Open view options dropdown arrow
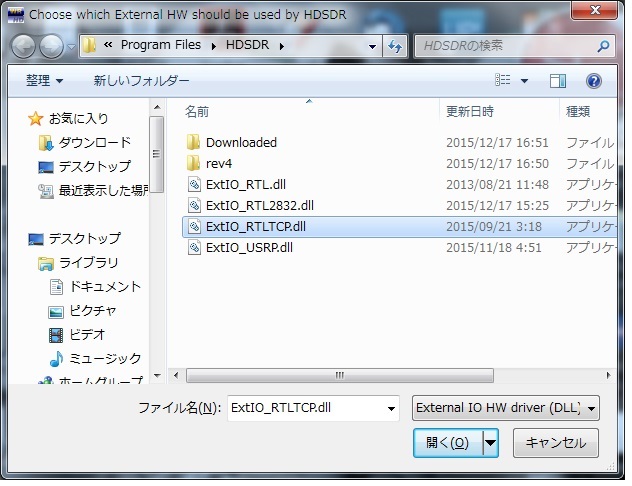This screenshot has width=632, height=486. (524, 81)
